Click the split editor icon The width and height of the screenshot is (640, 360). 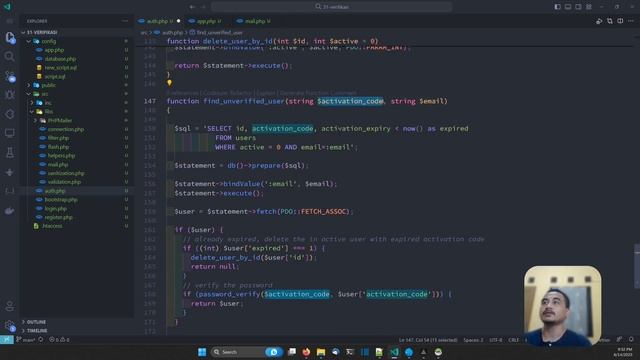pyautogui.click(x=620, y=21)
